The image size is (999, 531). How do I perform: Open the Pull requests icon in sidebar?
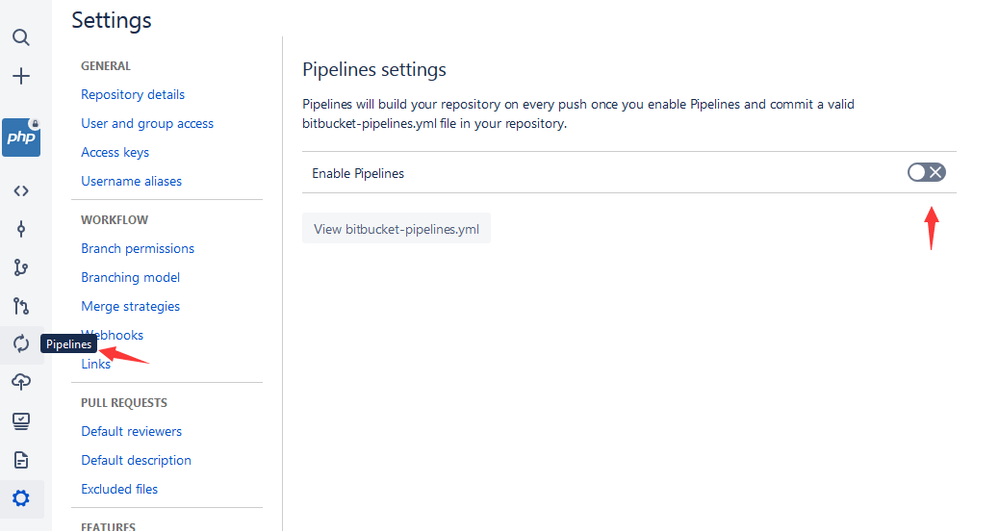click(21, 306)
